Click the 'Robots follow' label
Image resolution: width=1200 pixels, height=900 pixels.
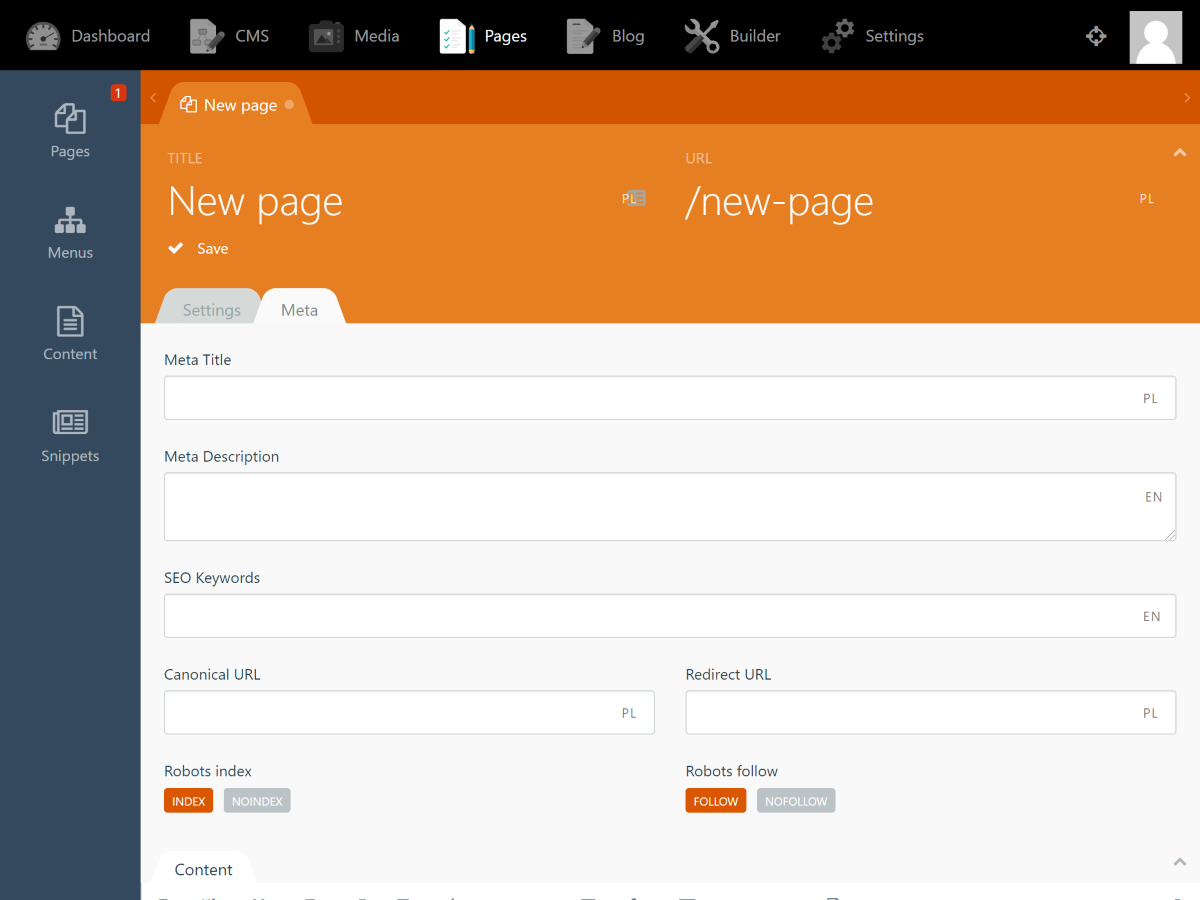click(x=732, y=771)
